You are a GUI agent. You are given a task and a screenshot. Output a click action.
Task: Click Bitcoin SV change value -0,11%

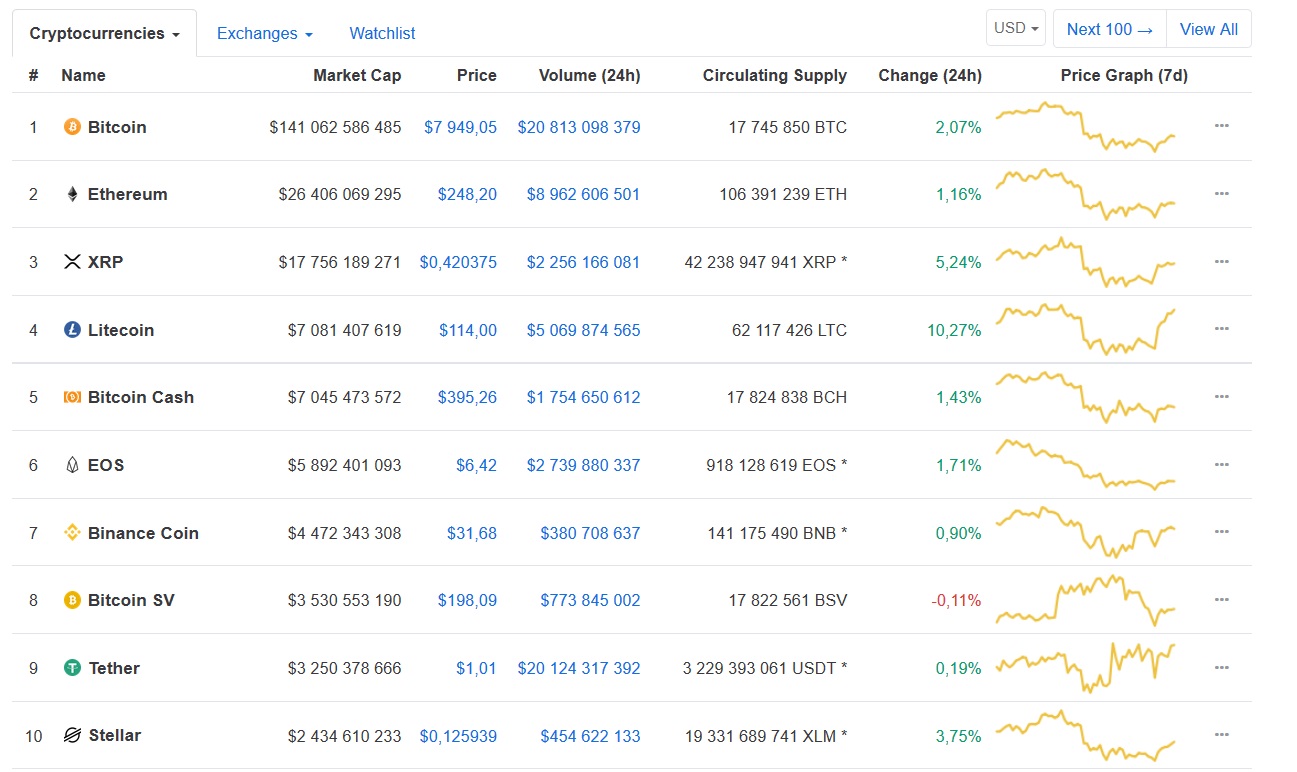(x=956, y=600)
